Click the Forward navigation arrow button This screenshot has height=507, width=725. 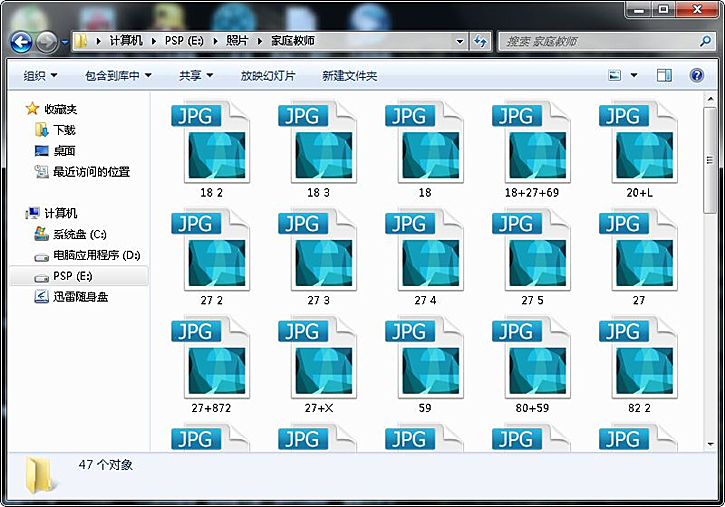[46, 42]
